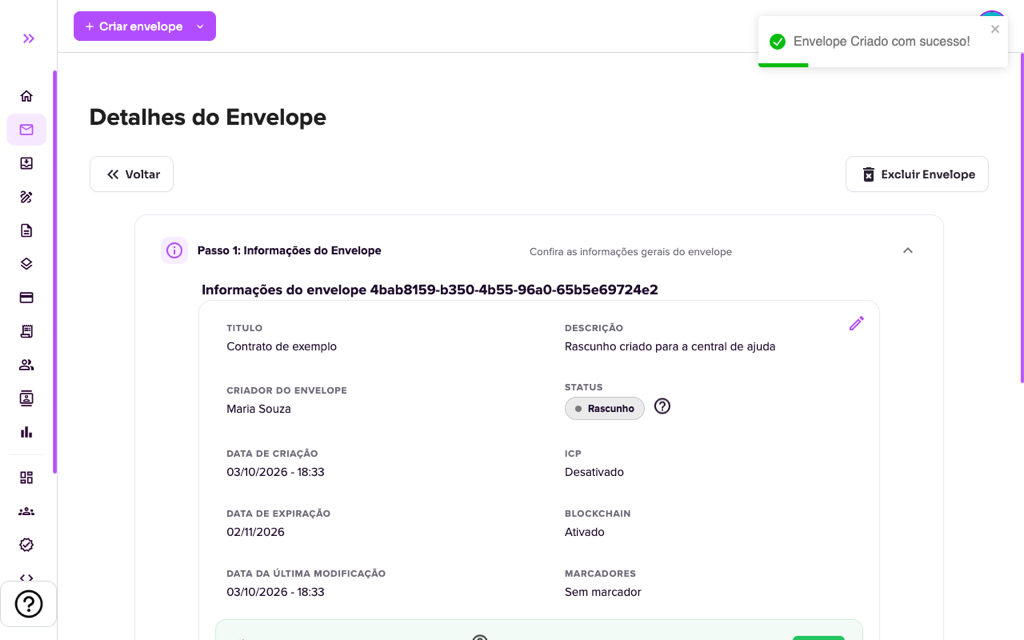The height and width of the screenshot is (640, 1024).
Task: Click the ICP value Desativado
Action: pyautogui.click(x=594, y=472)
